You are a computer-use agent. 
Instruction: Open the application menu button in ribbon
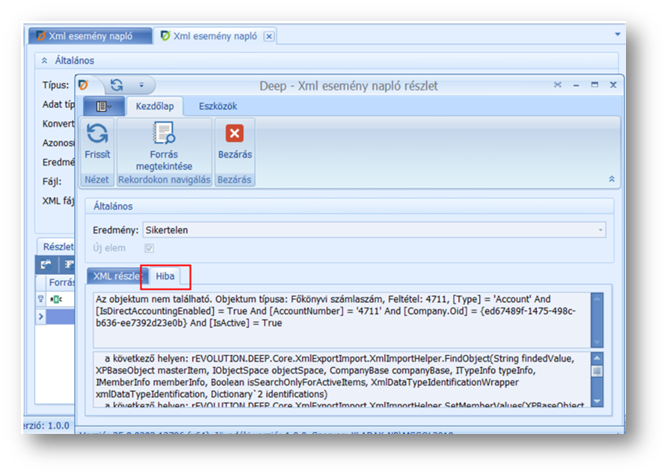click(x=102, y=104)
